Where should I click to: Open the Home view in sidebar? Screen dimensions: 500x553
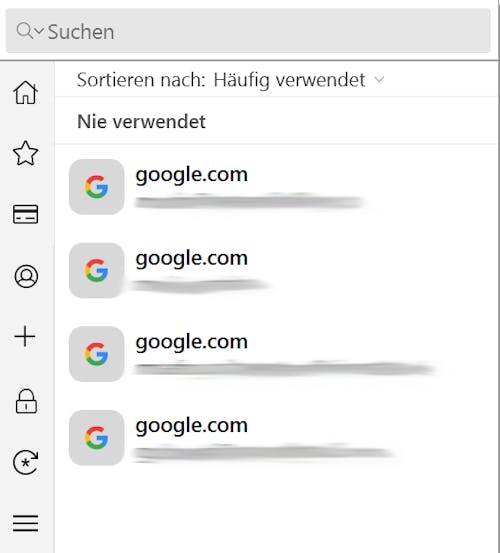point(25,92)
